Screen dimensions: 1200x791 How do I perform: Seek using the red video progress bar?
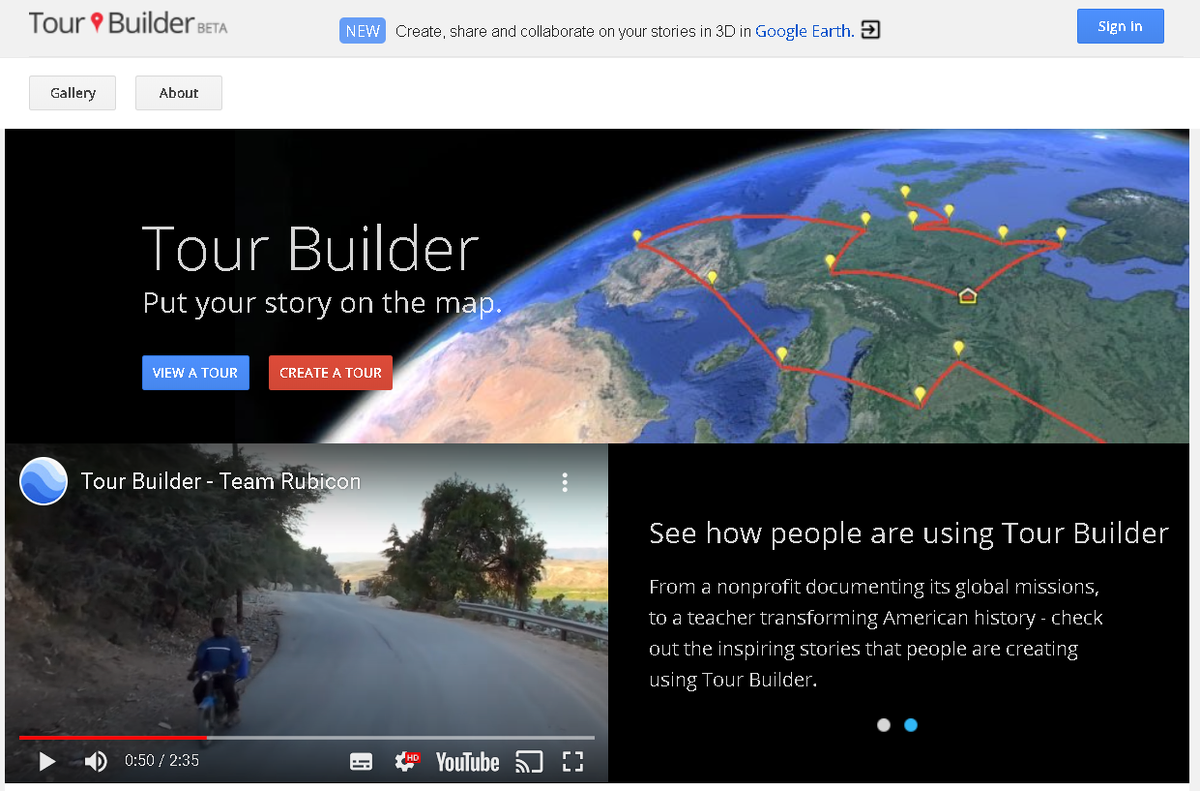(x=306, y=737)
